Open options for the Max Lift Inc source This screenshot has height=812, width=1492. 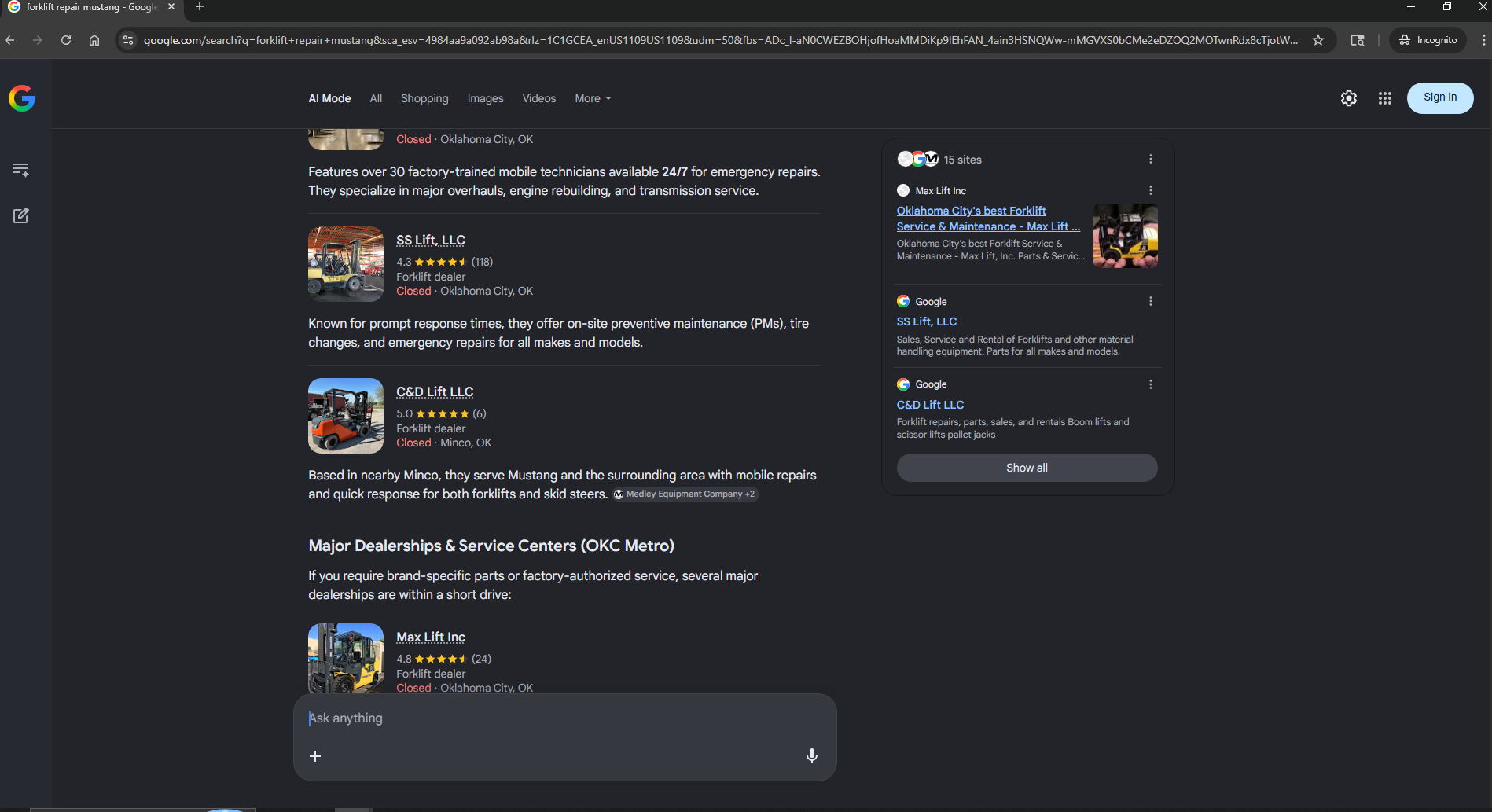(1151, 190)
